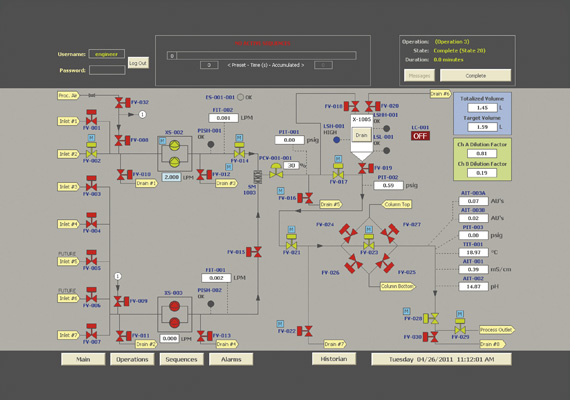Click the FV-011 valve near Drain #2
This screenshot has width=570, height=400.
pos(124,336)
